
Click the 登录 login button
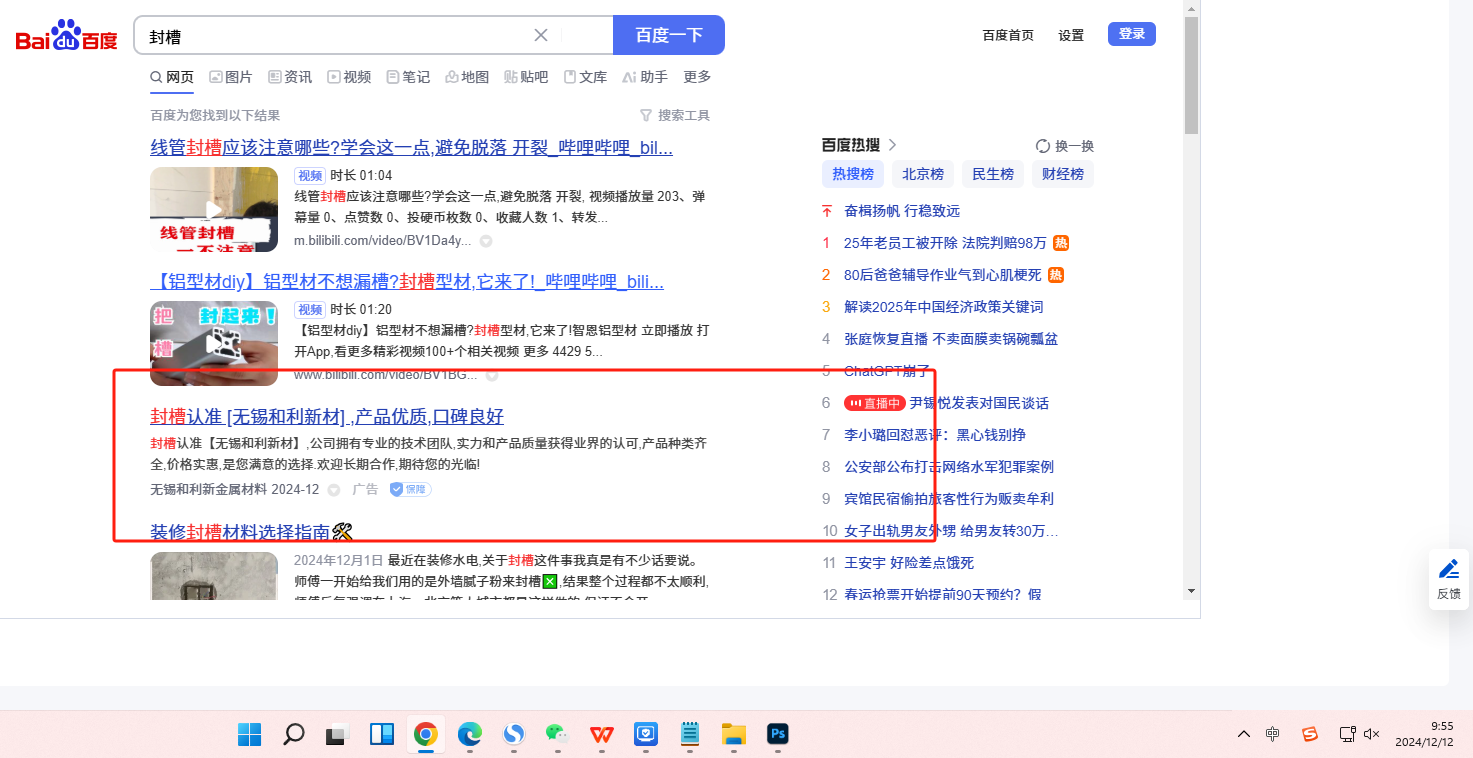1131,34
